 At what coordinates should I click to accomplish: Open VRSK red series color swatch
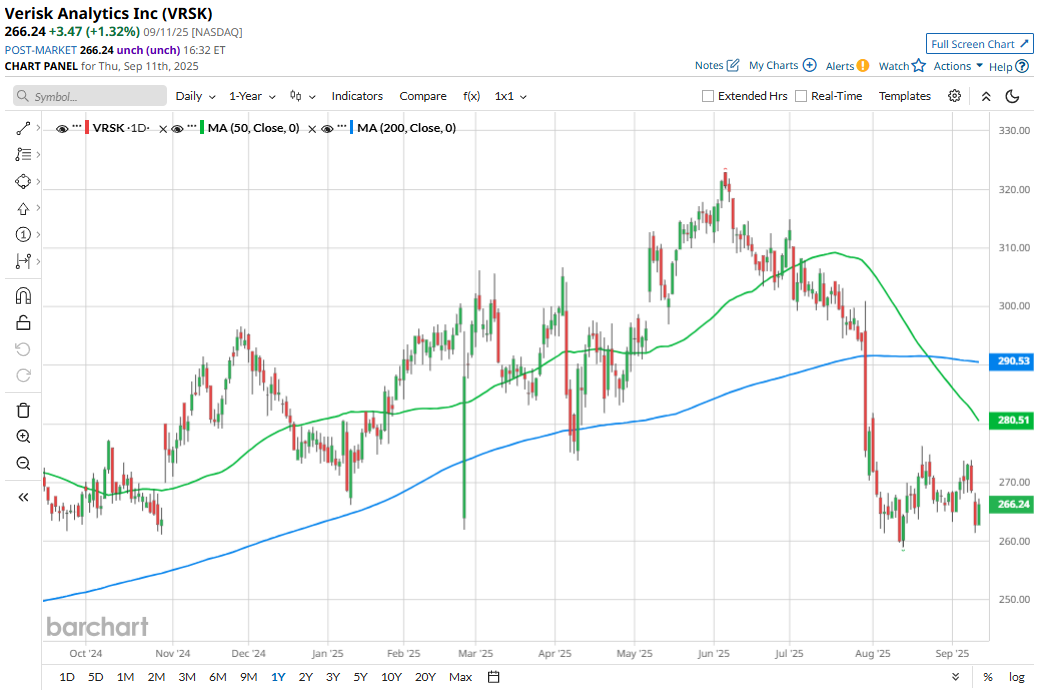point(87,128)
